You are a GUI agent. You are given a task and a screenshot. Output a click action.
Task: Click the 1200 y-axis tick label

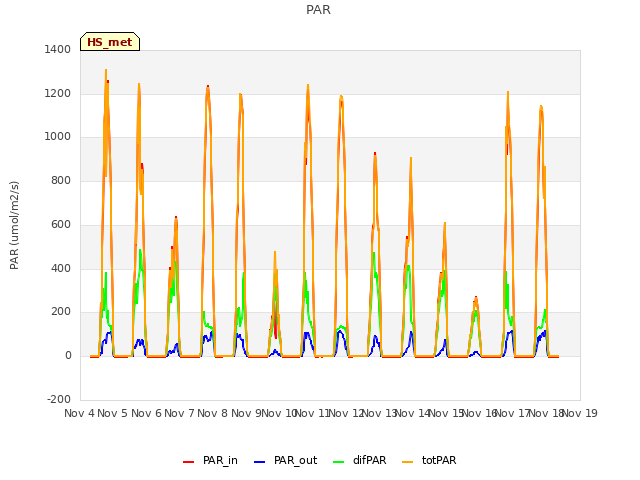[x=58, y=93]
